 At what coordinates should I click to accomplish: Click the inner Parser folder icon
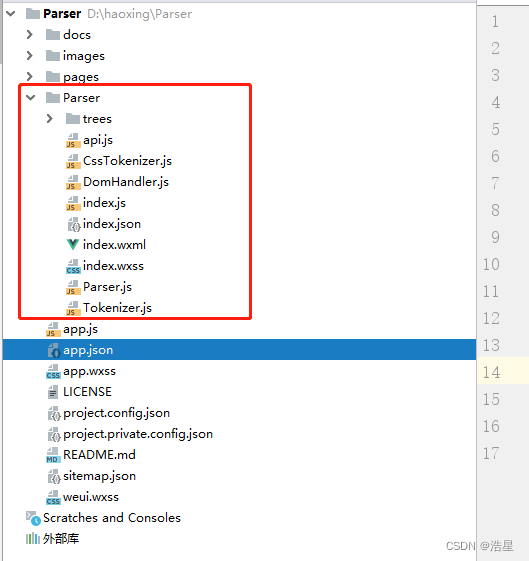53,97
